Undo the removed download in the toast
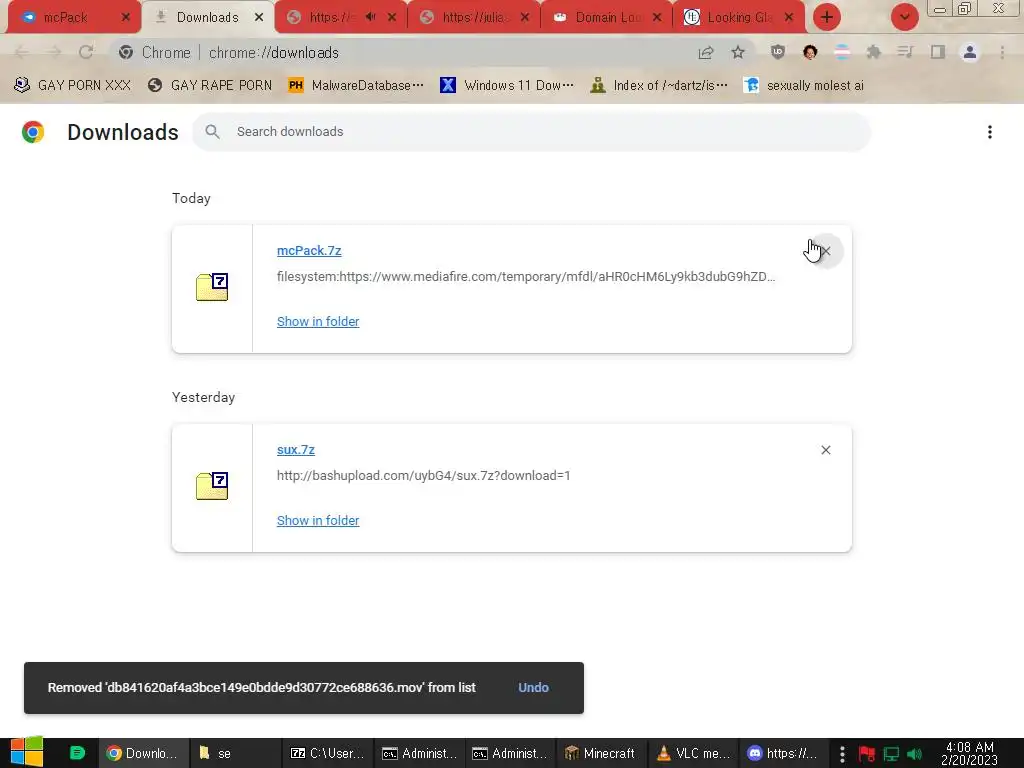Image resolution: width=1024 pixels, height=768 pixels. (534, 688)
